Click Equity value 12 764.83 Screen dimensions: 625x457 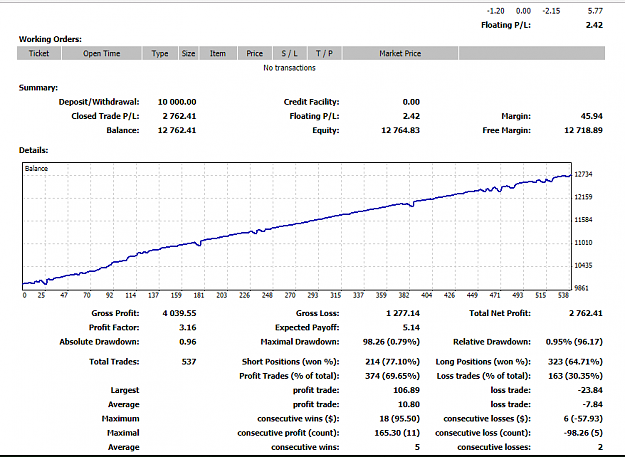401,130
